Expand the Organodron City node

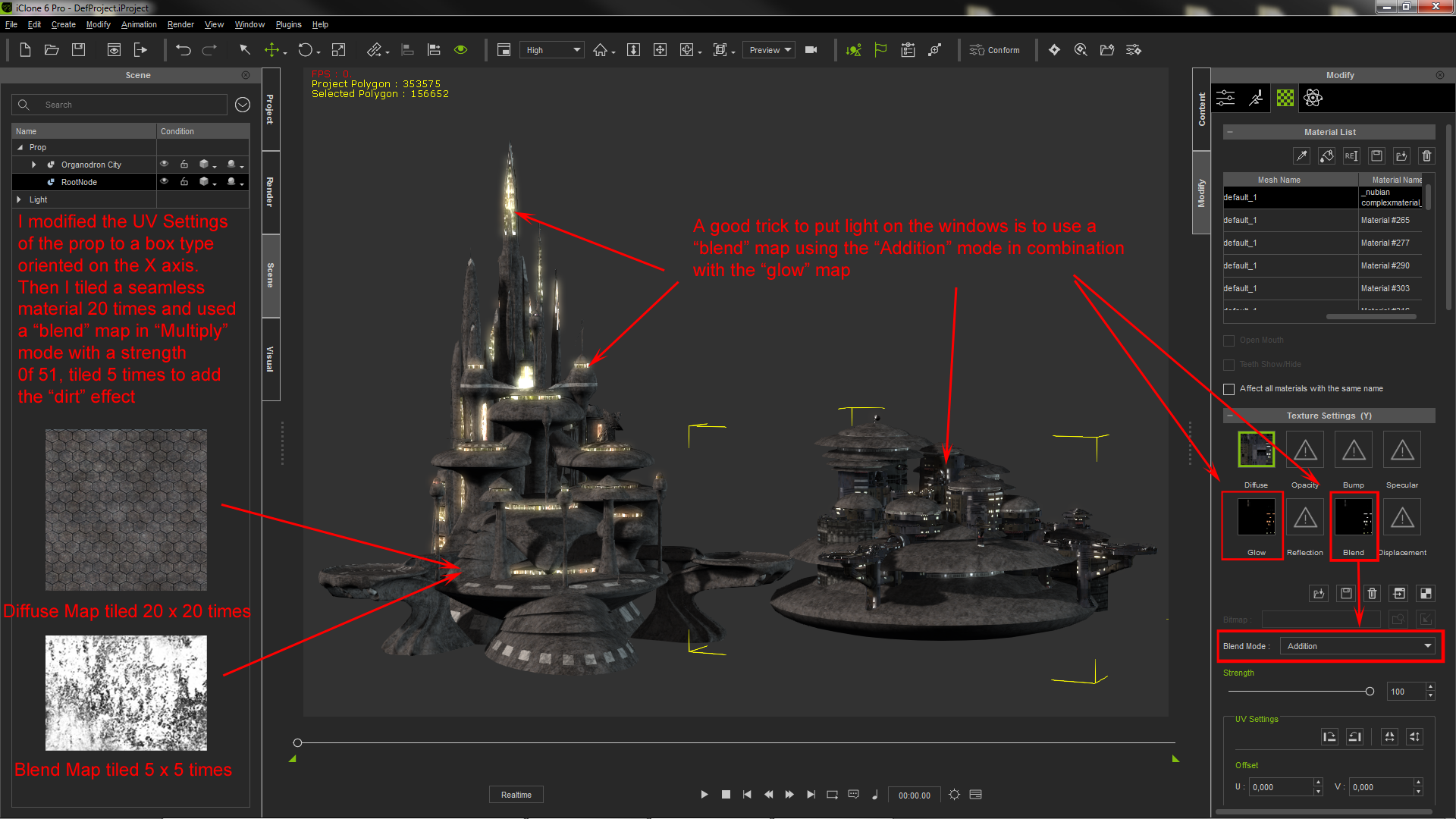[34, 165]
